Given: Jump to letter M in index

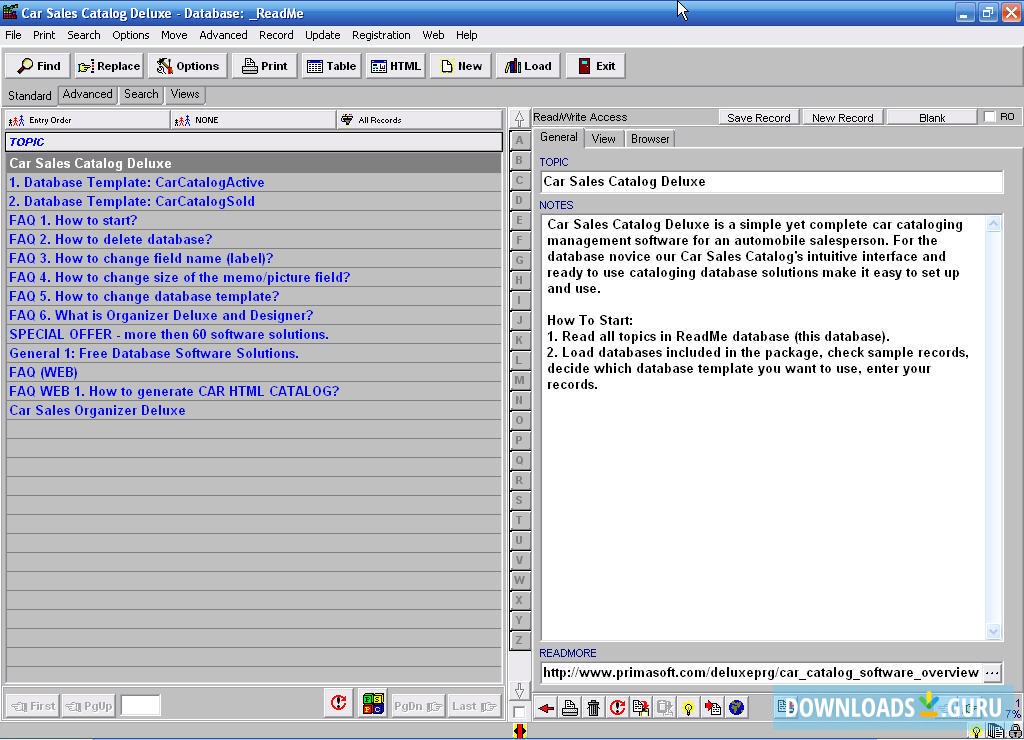Looking at the screenshot, I should click(519, 380).
